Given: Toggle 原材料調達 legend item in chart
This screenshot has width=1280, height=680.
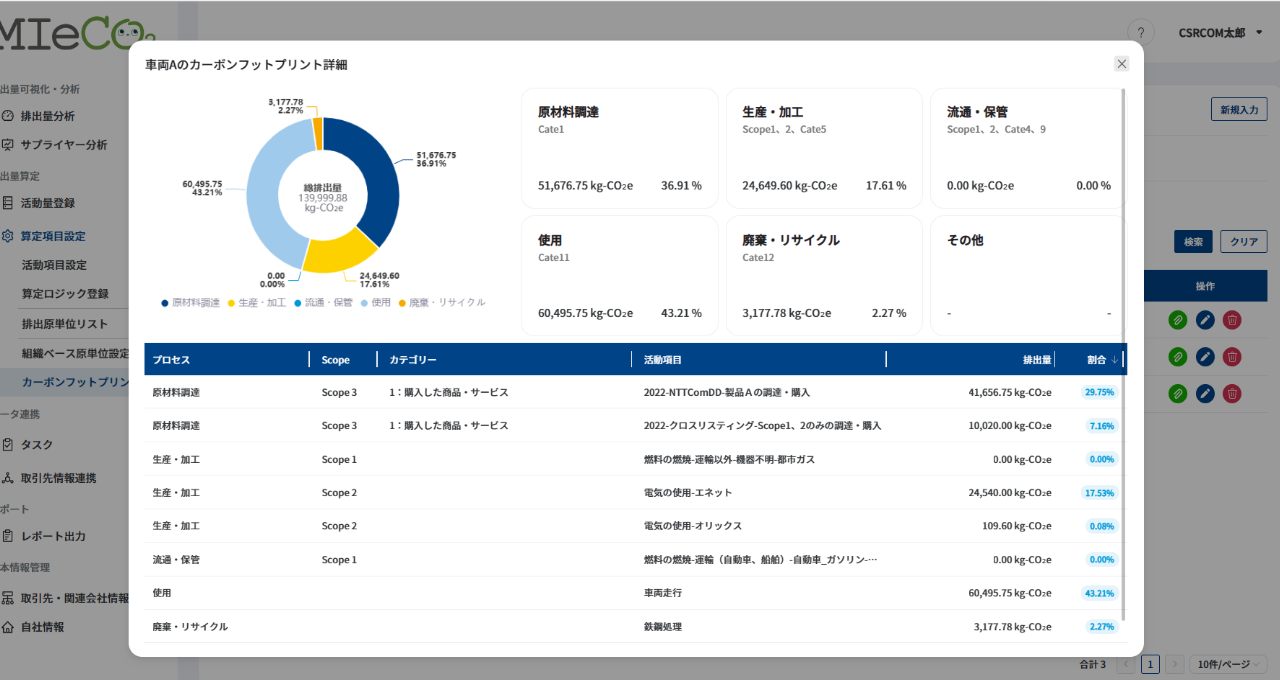Looking at the screenshot, I should [190, 302].
